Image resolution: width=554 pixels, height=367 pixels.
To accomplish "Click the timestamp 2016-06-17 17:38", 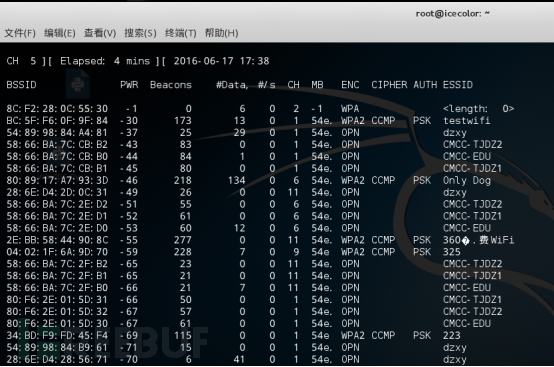I will 221,61.
